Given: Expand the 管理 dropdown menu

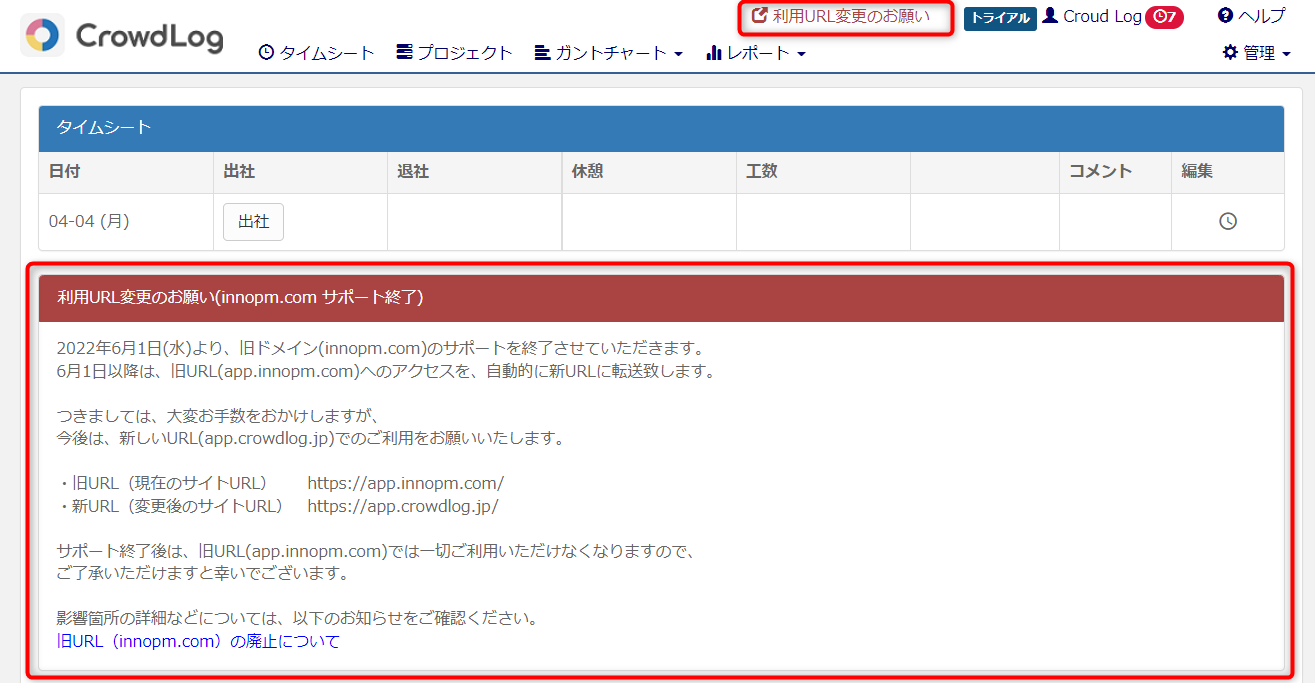Looking at the screenshot, I should point(1256,53).
